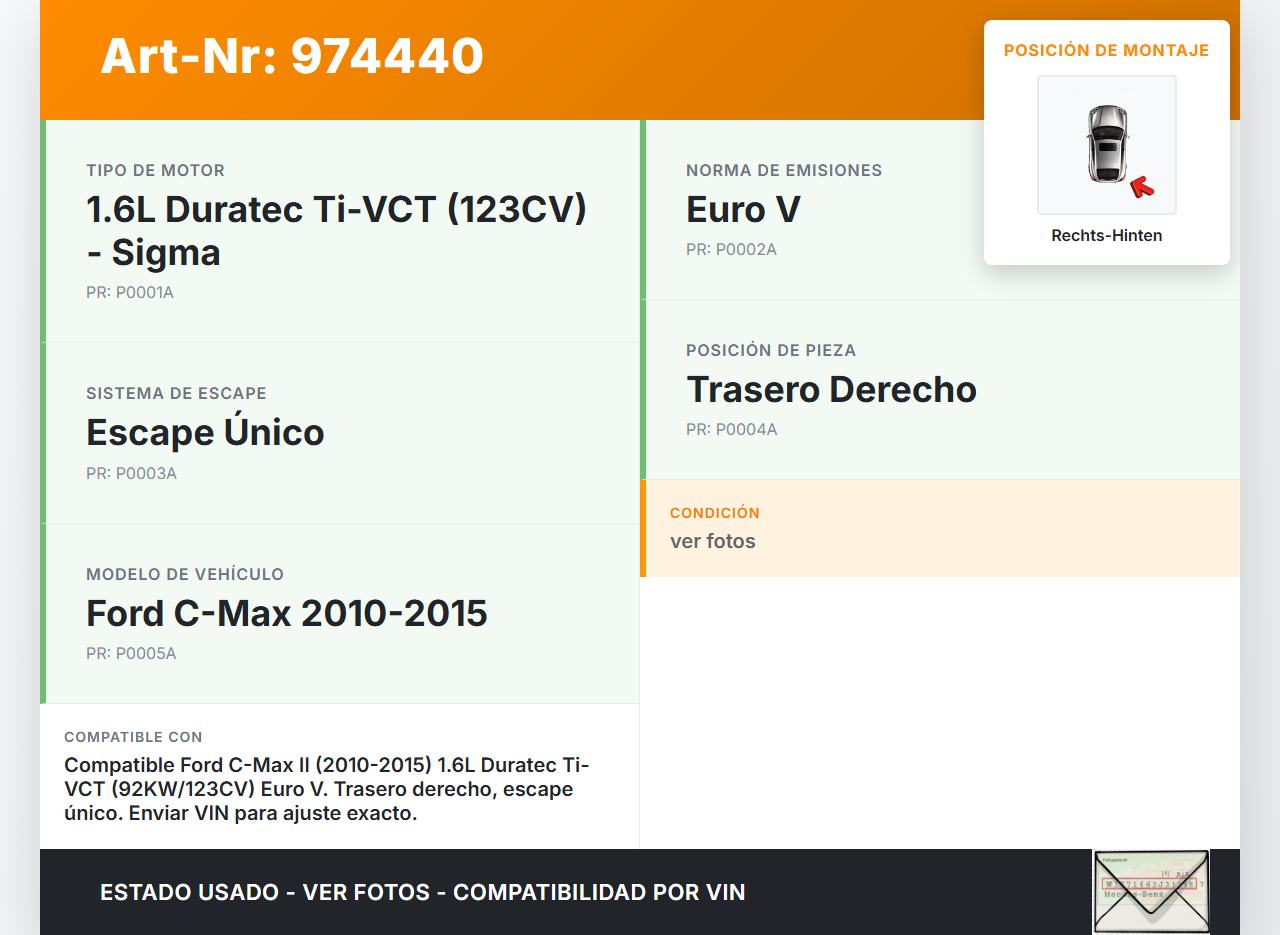
Task: Select the Trasero Derecho value
Action: [831, 390]
